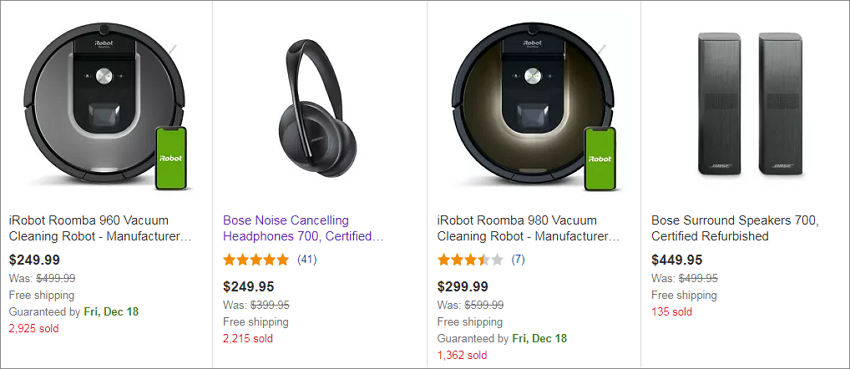Click the $249.99 price of Roomba 960
850x369 pixels.
point(35,260)
